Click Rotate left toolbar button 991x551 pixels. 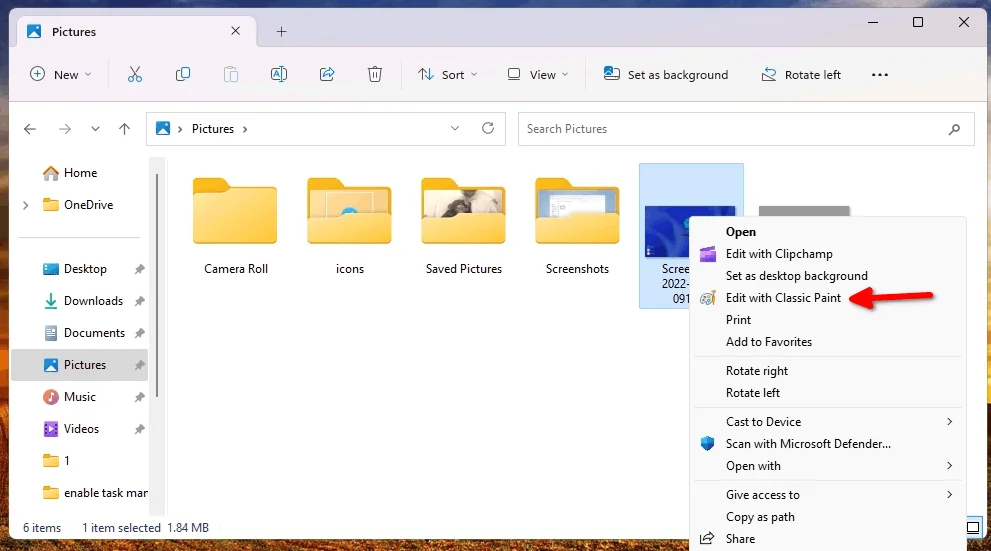(801, 75)
